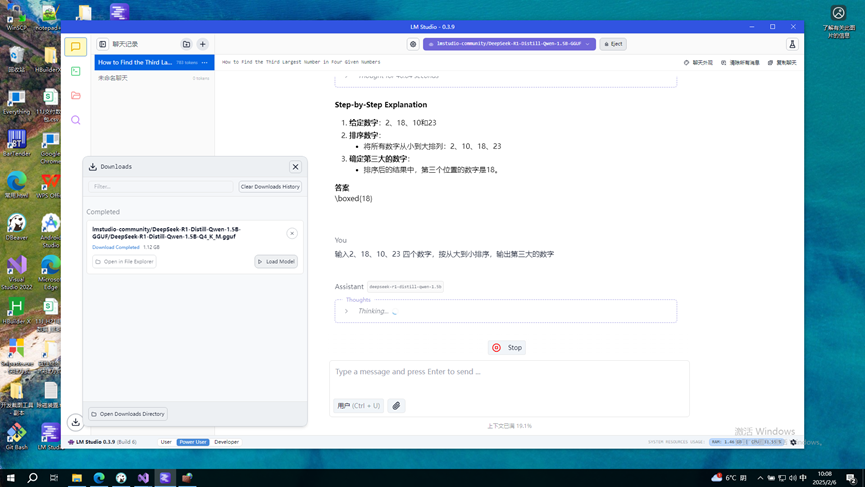Viewport: 865px width, 487px height.
Task: Close the Downloads panel
Action: (295, 167)
